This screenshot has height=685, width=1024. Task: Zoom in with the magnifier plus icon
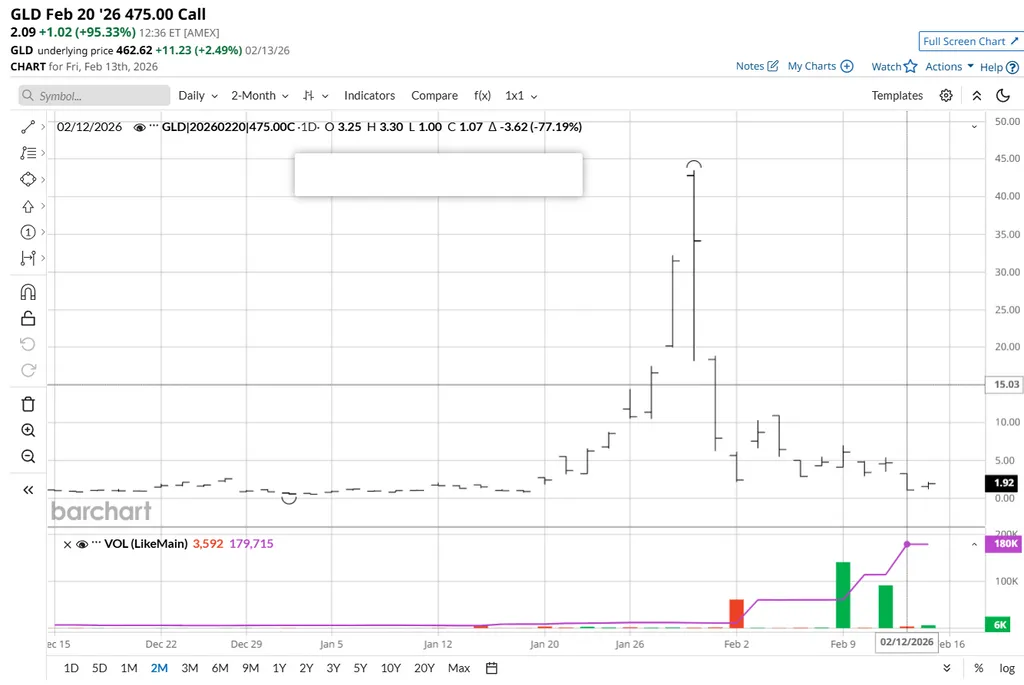[28, 431]
